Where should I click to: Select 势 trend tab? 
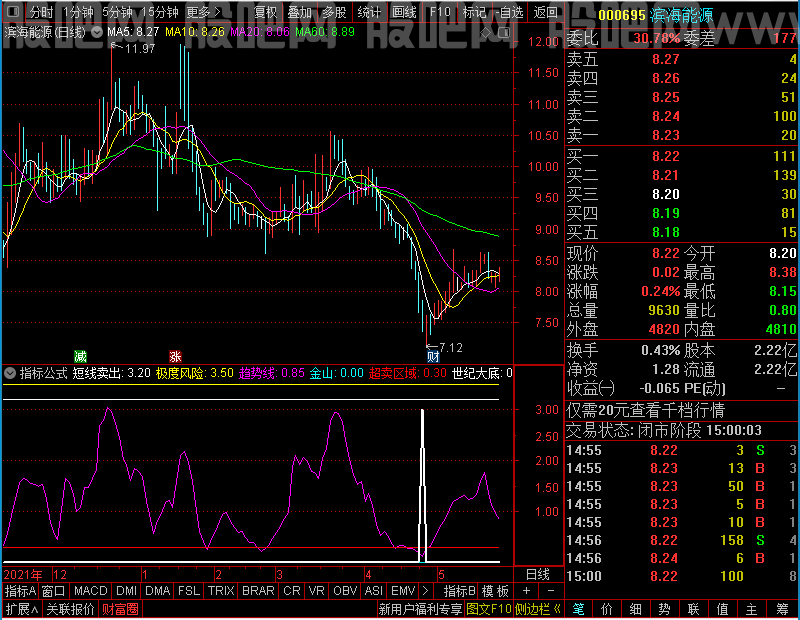pyautogui.click(x=664, y=609)
